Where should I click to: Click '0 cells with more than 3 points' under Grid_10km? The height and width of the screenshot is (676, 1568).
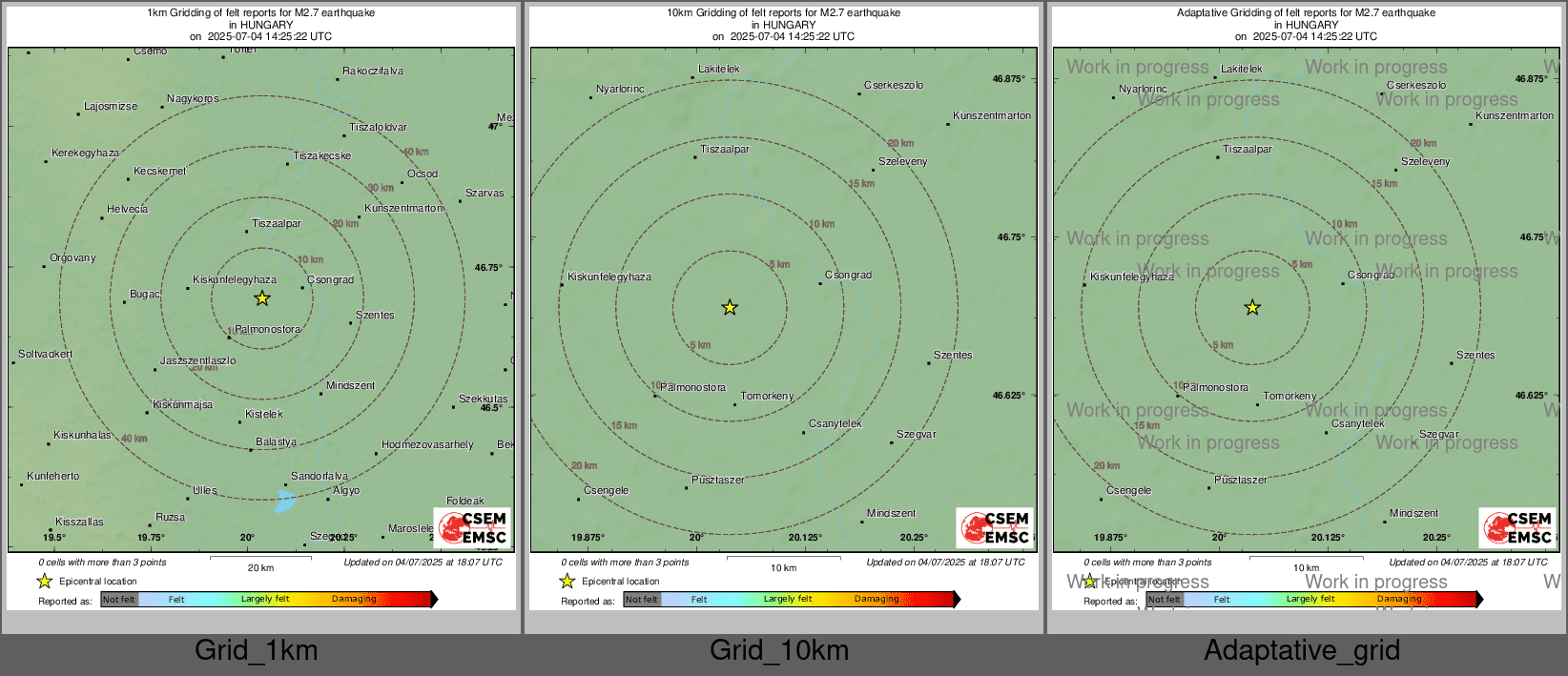click(x=625, y=563)
